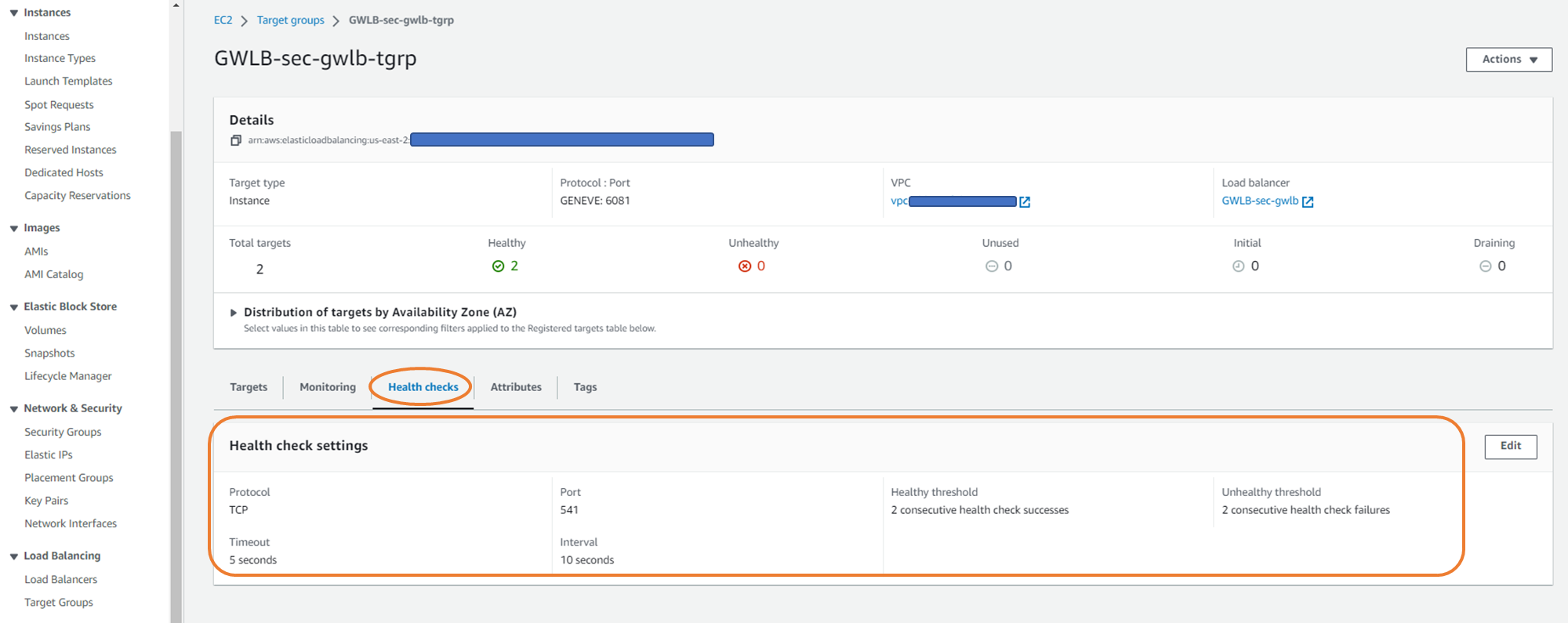The height and width of the screenshot is (623, 1568).
Task: Click the health check protocol value 'TCP'
Action: coord(238,510)
